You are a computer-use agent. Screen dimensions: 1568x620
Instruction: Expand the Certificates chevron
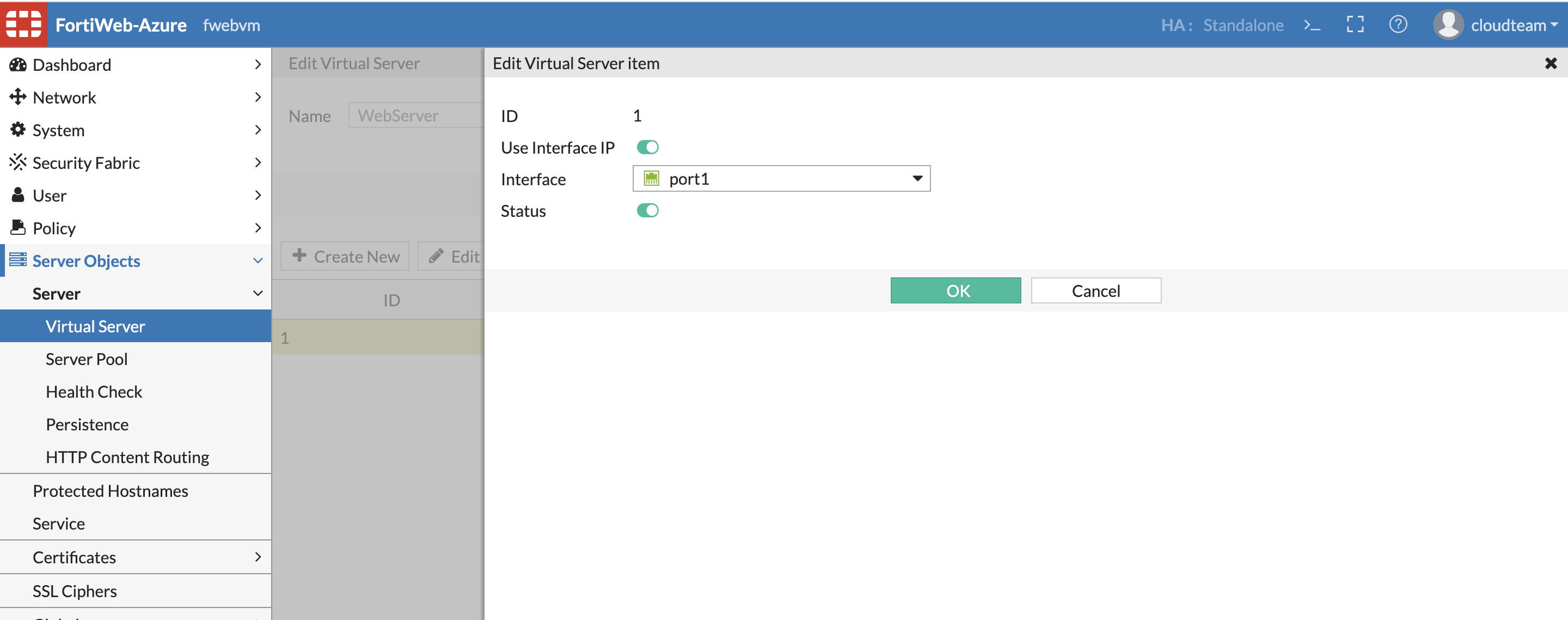[258, 557]
